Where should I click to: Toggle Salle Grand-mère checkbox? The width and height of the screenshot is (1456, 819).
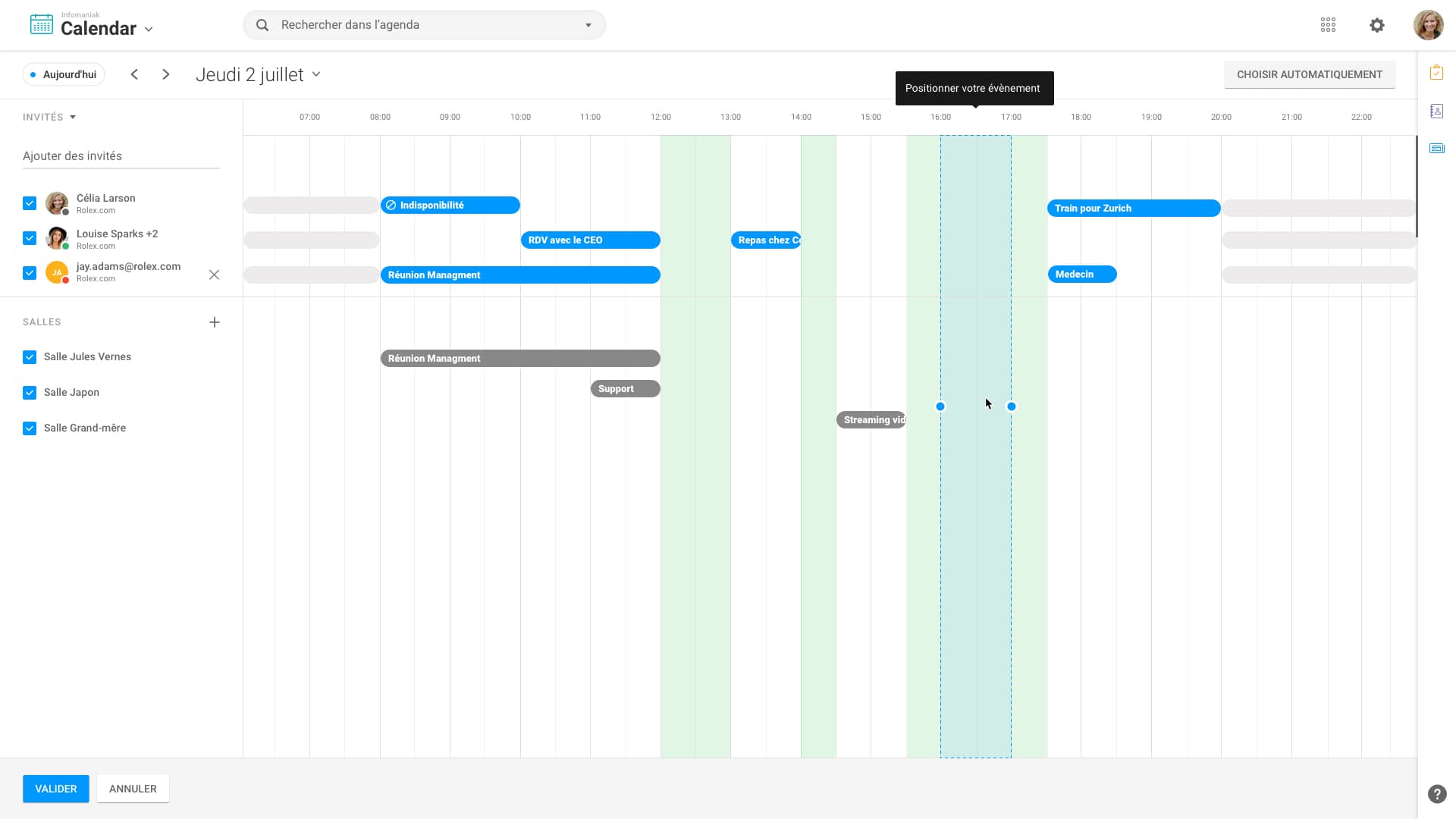(30, 428)
